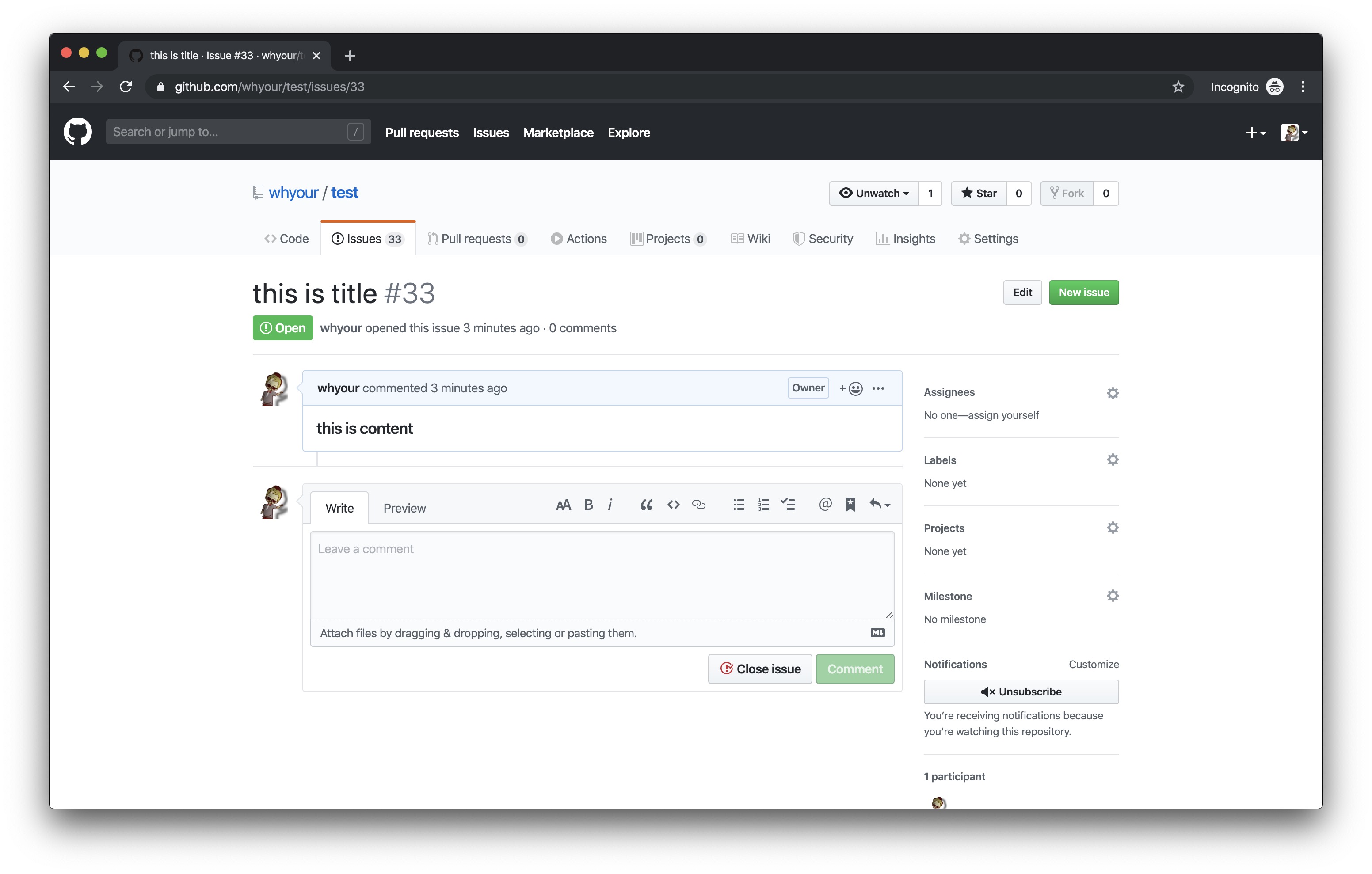1372x874 pixels.
Task: Click the bold formatting icon in comment toolbar
Action: [589, 505]
